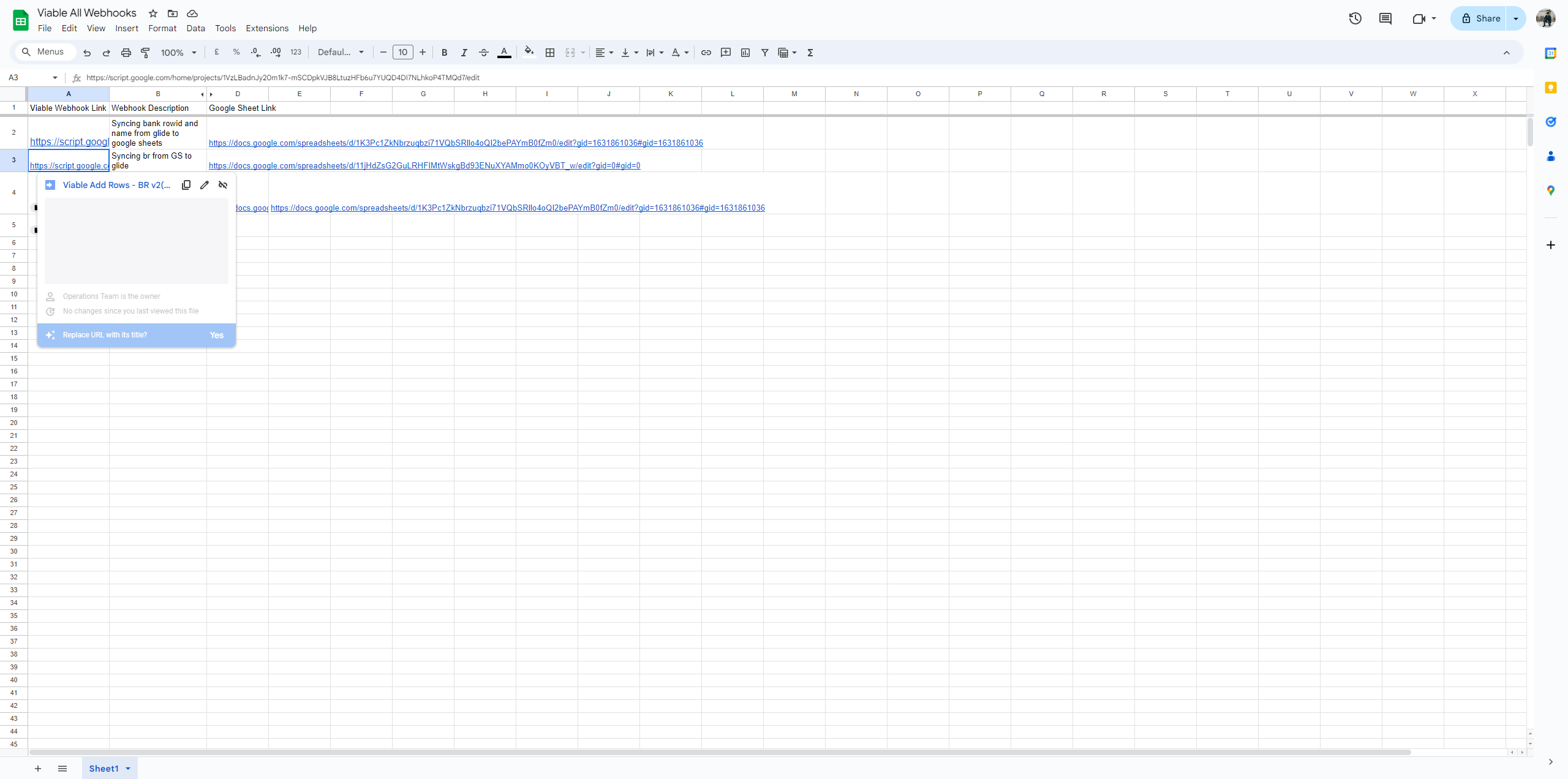
Task: Open Viable Add Rows - BR v2 link
Action: [x=116, y=185]
